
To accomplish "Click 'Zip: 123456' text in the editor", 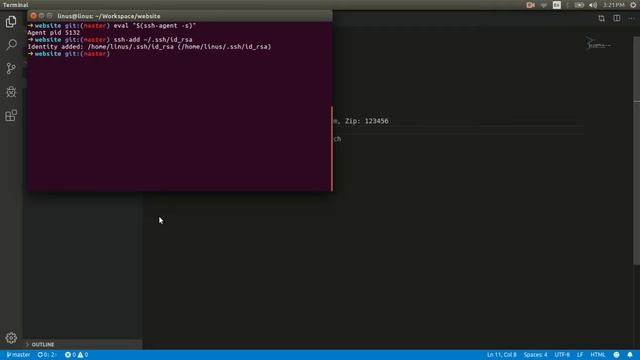I will click(367, 121).
